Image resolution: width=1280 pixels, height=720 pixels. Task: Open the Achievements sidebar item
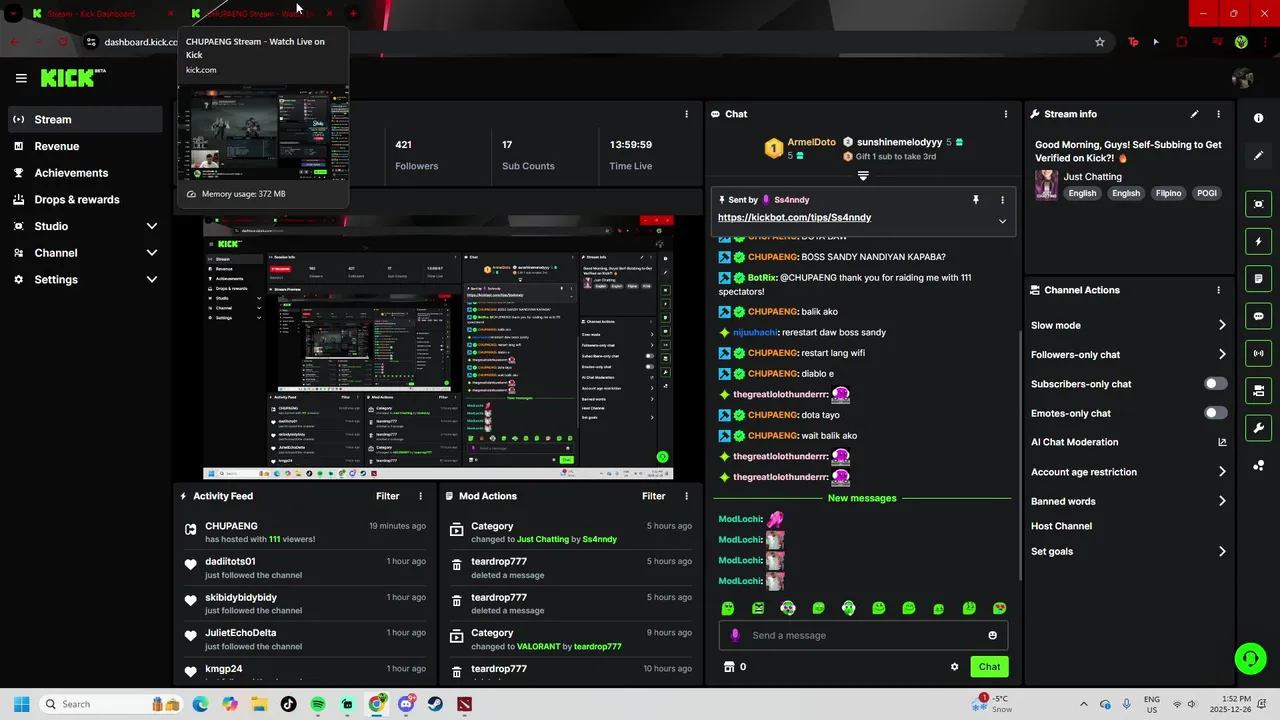coord(85,173)
